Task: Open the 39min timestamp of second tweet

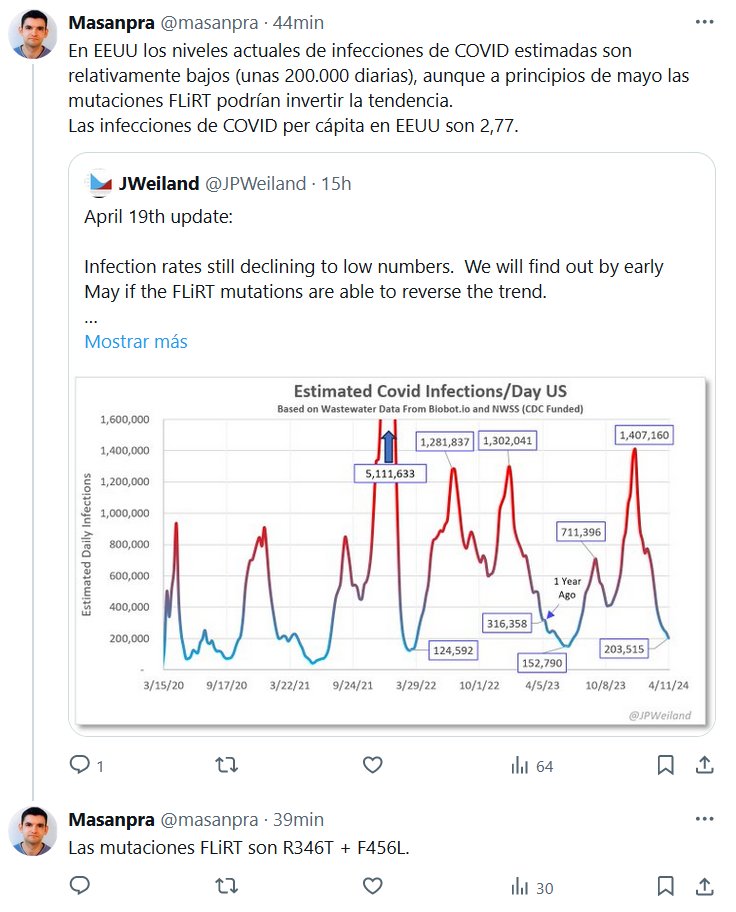Action: pos(297,819)
